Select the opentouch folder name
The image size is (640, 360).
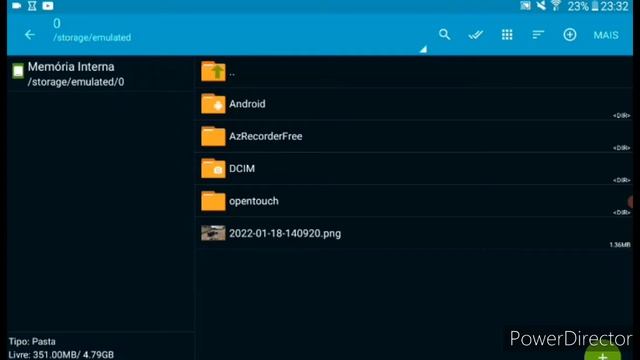pos(254,201)
